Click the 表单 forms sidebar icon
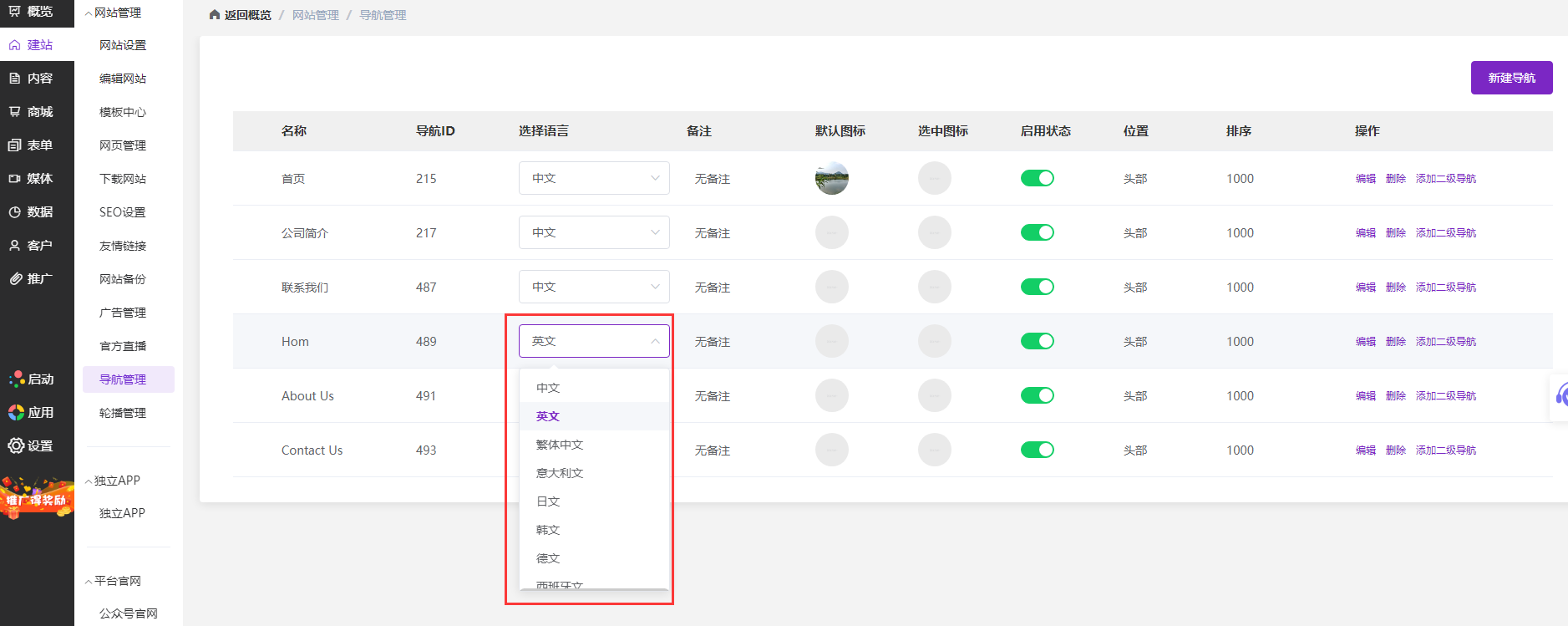The width and height of the screenshot is (1568, 626). coord(15,145)
